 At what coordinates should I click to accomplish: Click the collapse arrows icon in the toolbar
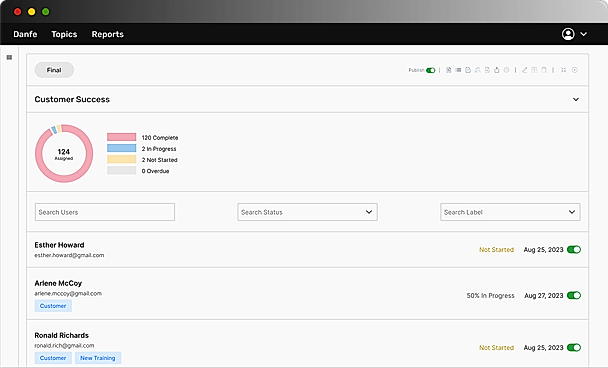click(x=563, y=70)
